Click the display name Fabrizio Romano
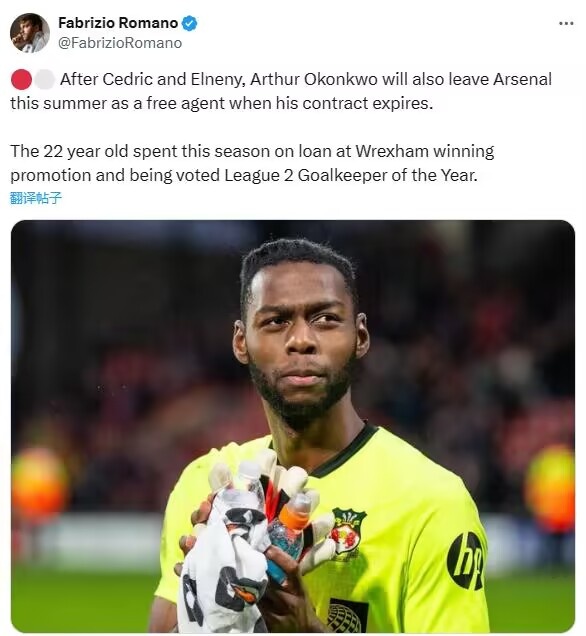This screenshot has height=636, width=586. (x=118, y=23)
